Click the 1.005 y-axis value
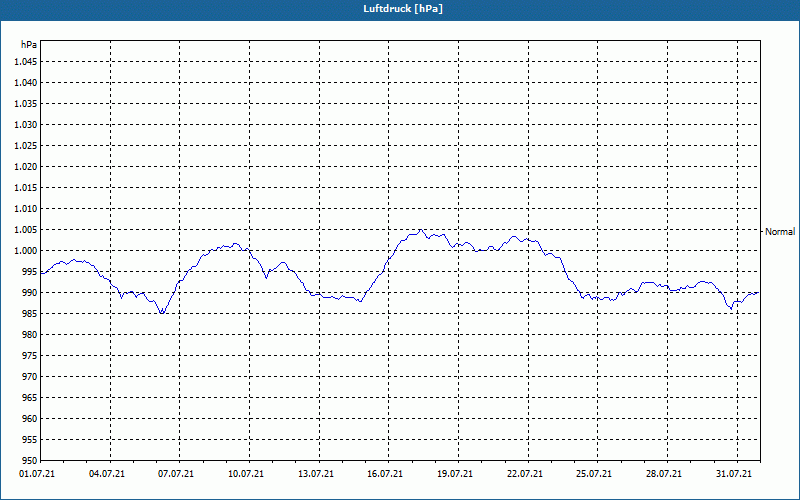Screen dimensions: 800x500 click(26, 230)
